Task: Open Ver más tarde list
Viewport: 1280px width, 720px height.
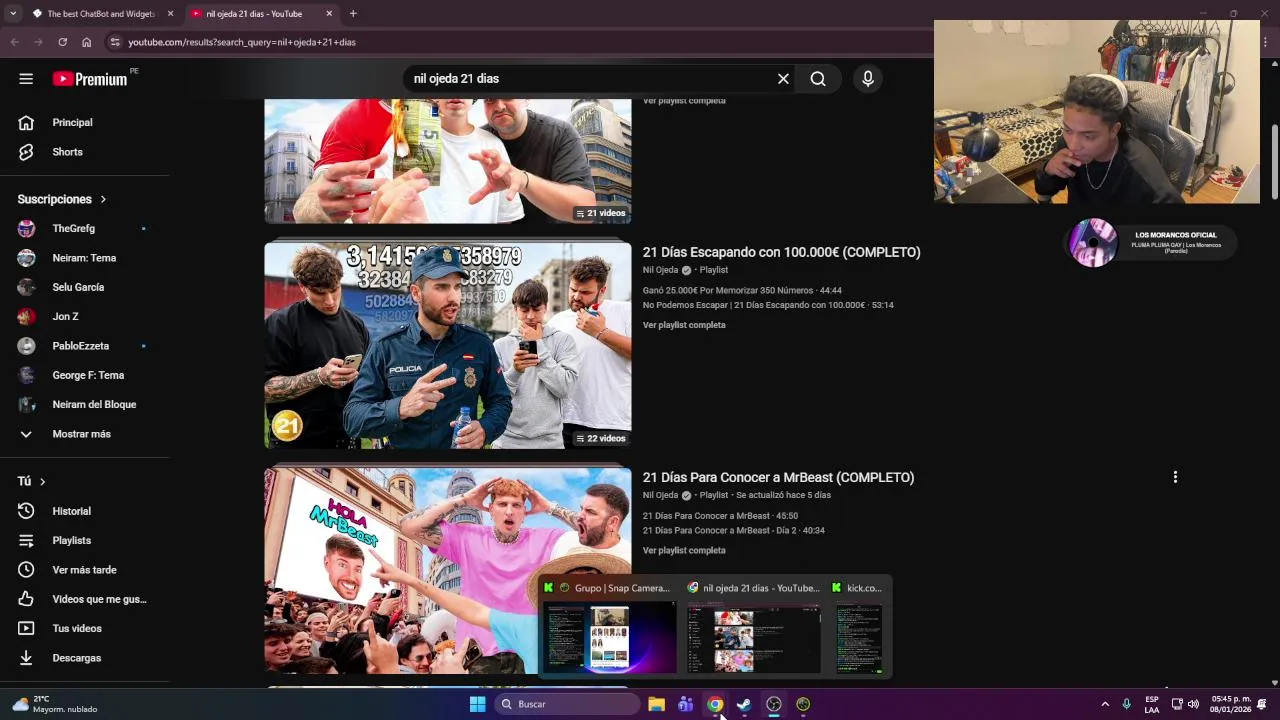Action: click(85, 570)
